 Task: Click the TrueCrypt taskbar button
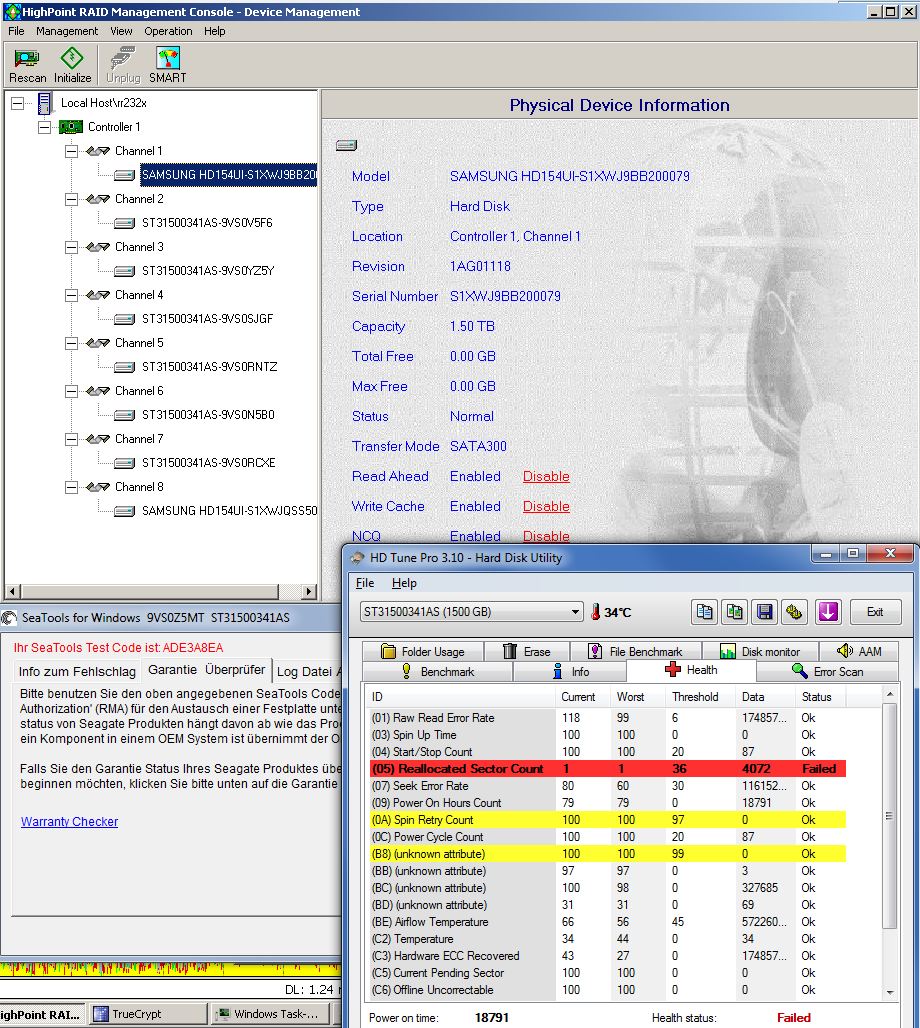click(x=148, y=1014)
